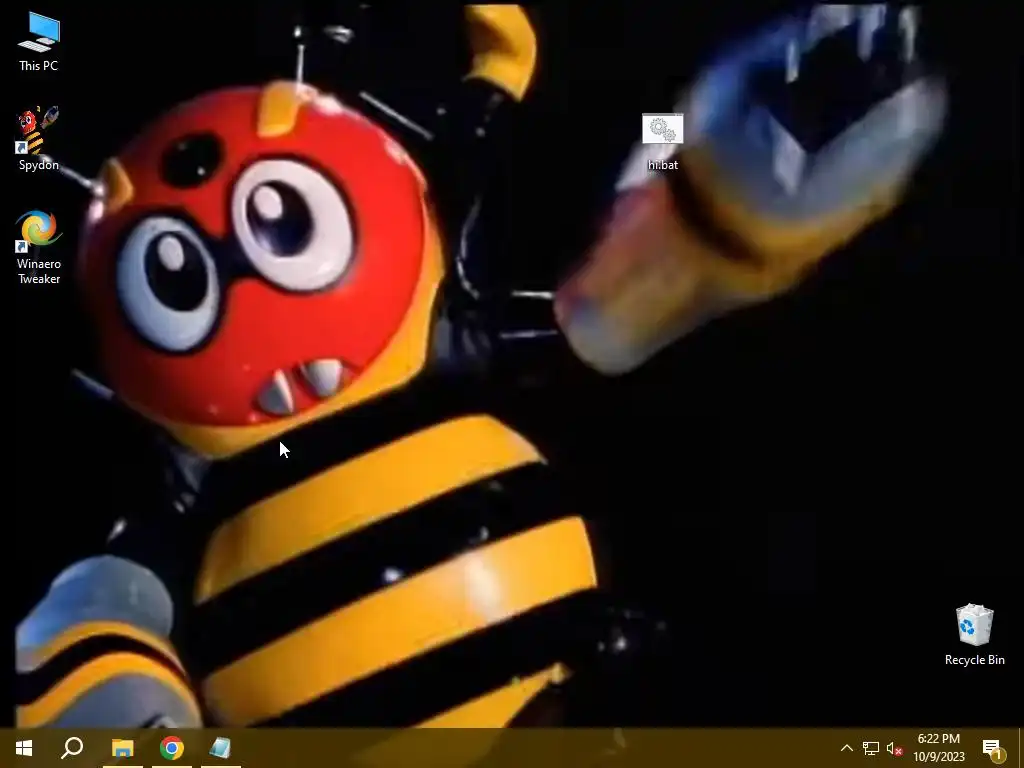Select the hi.bat file icon
Image resolution: width=1024 pixels, height=768 pixels.
tap(663, 142)
